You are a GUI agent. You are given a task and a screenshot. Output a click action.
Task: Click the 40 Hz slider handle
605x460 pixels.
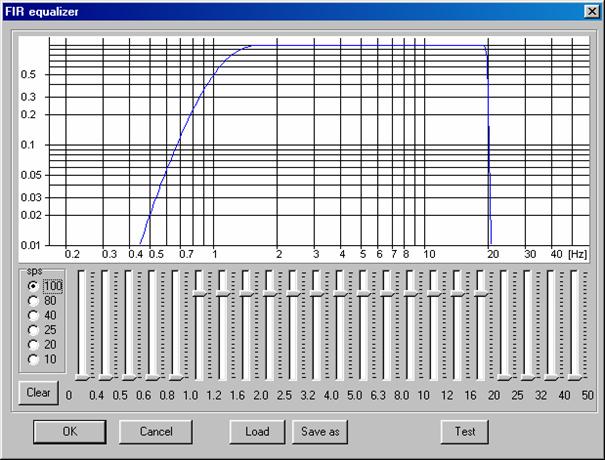[575, 377]
